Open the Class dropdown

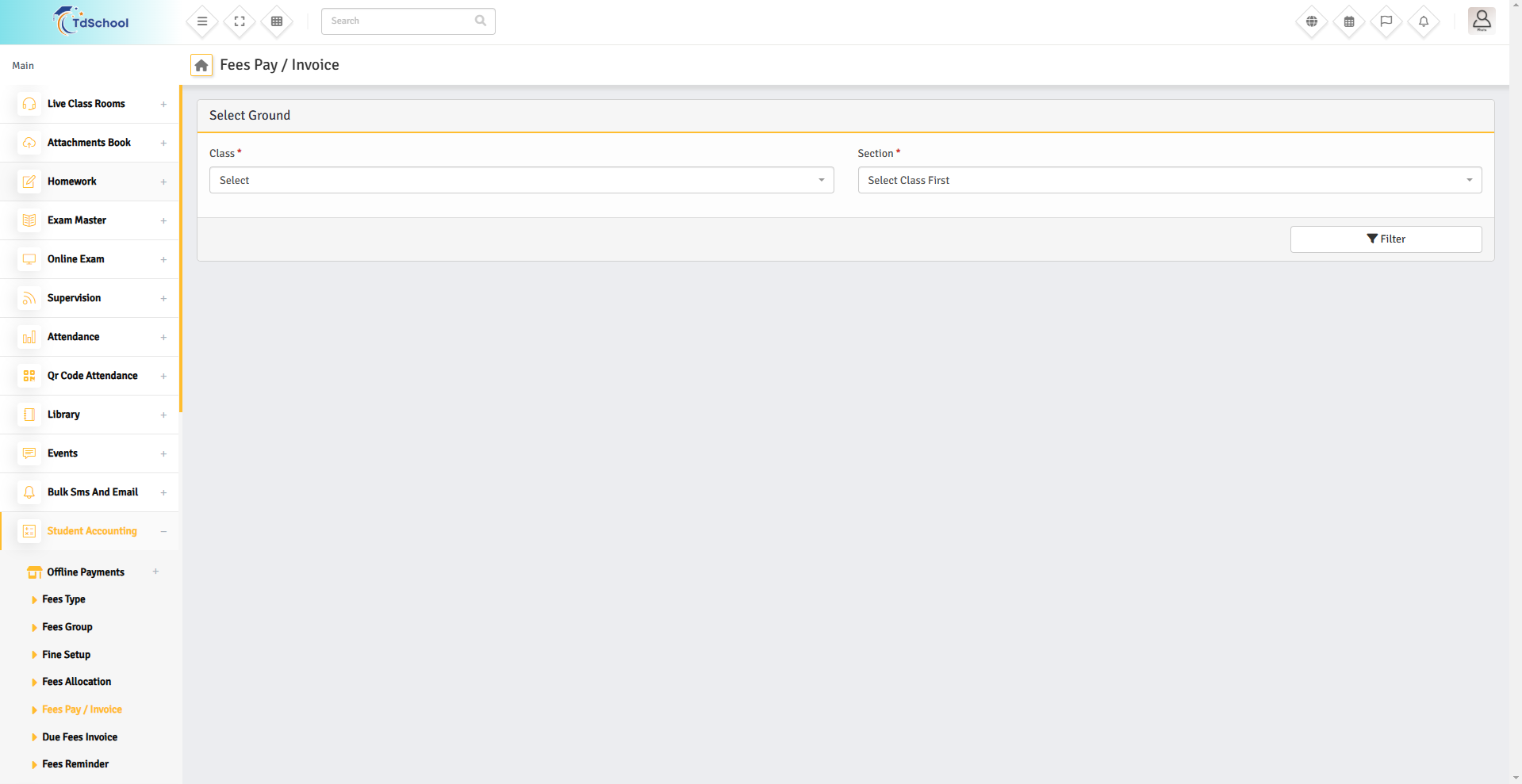521,180
